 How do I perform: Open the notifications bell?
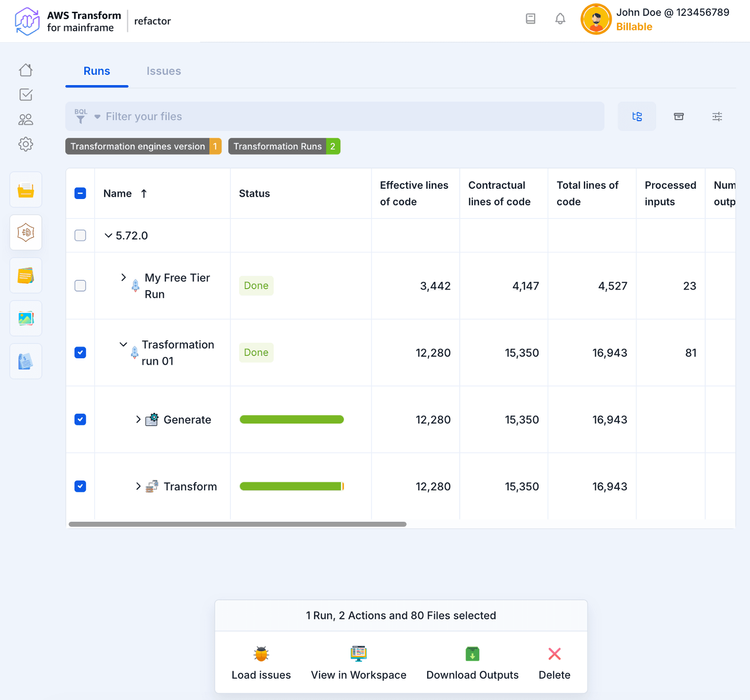pyautogui.click(x=560, y=19)
